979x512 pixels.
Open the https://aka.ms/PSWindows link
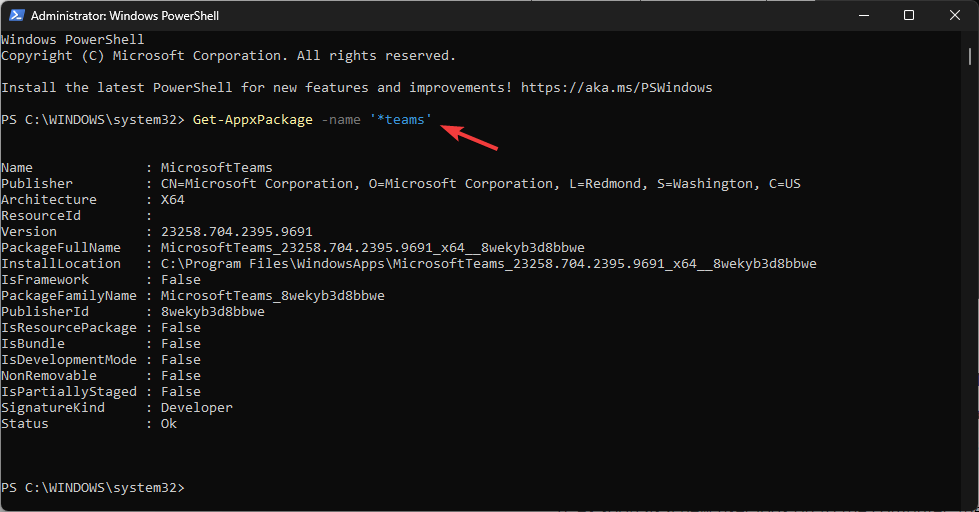(x=616, y=88)
